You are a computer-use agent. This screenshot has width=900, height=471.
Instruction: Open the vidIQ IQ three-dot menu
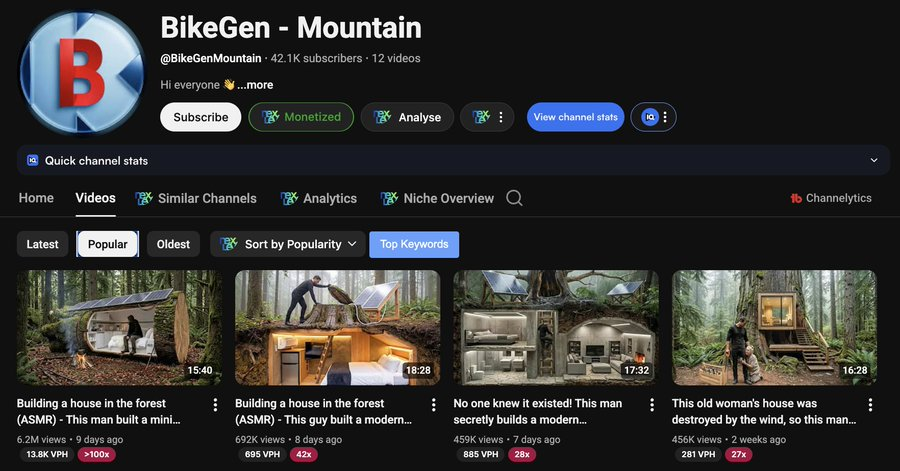654,117
